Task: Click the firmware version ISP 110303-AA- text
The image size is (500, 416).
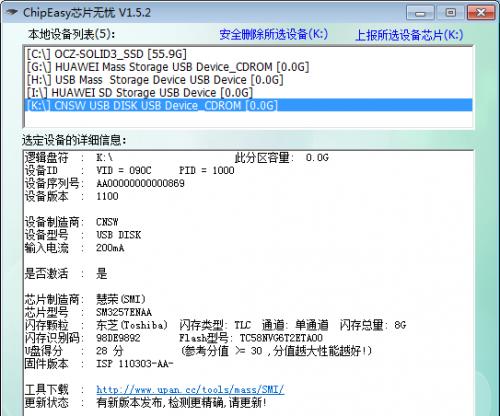Action: [135, 364]
